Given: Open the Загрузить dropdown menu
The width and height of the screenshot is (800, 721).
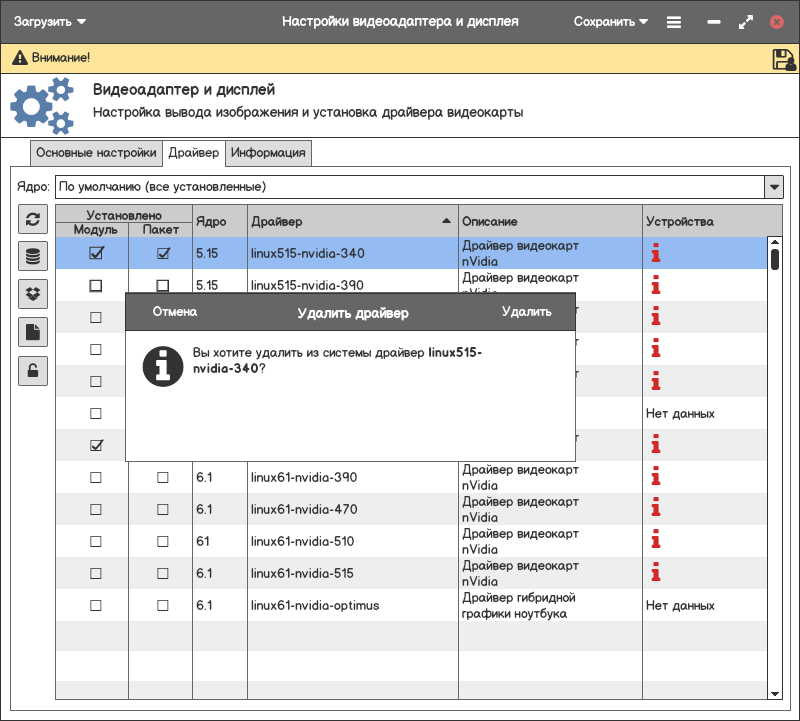Looking at the screenshot, I should pos(49,21).
